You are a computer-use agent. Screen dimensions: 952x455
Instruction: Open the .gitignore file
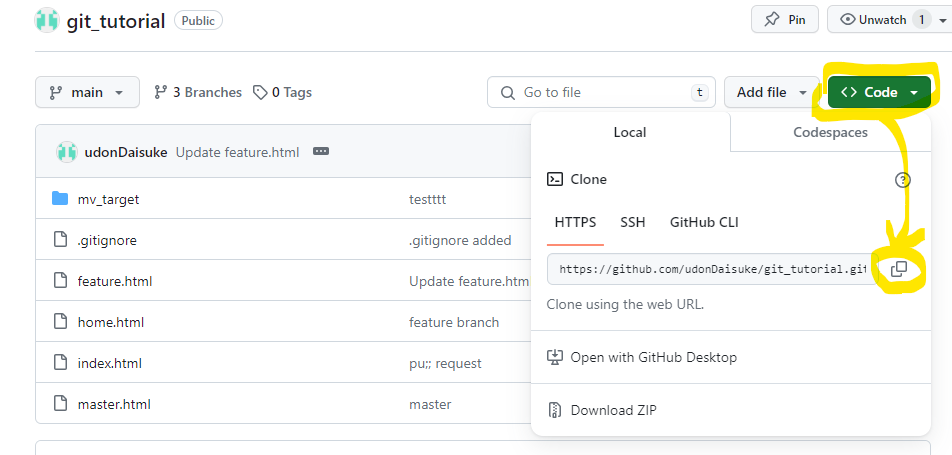[107, 241]
